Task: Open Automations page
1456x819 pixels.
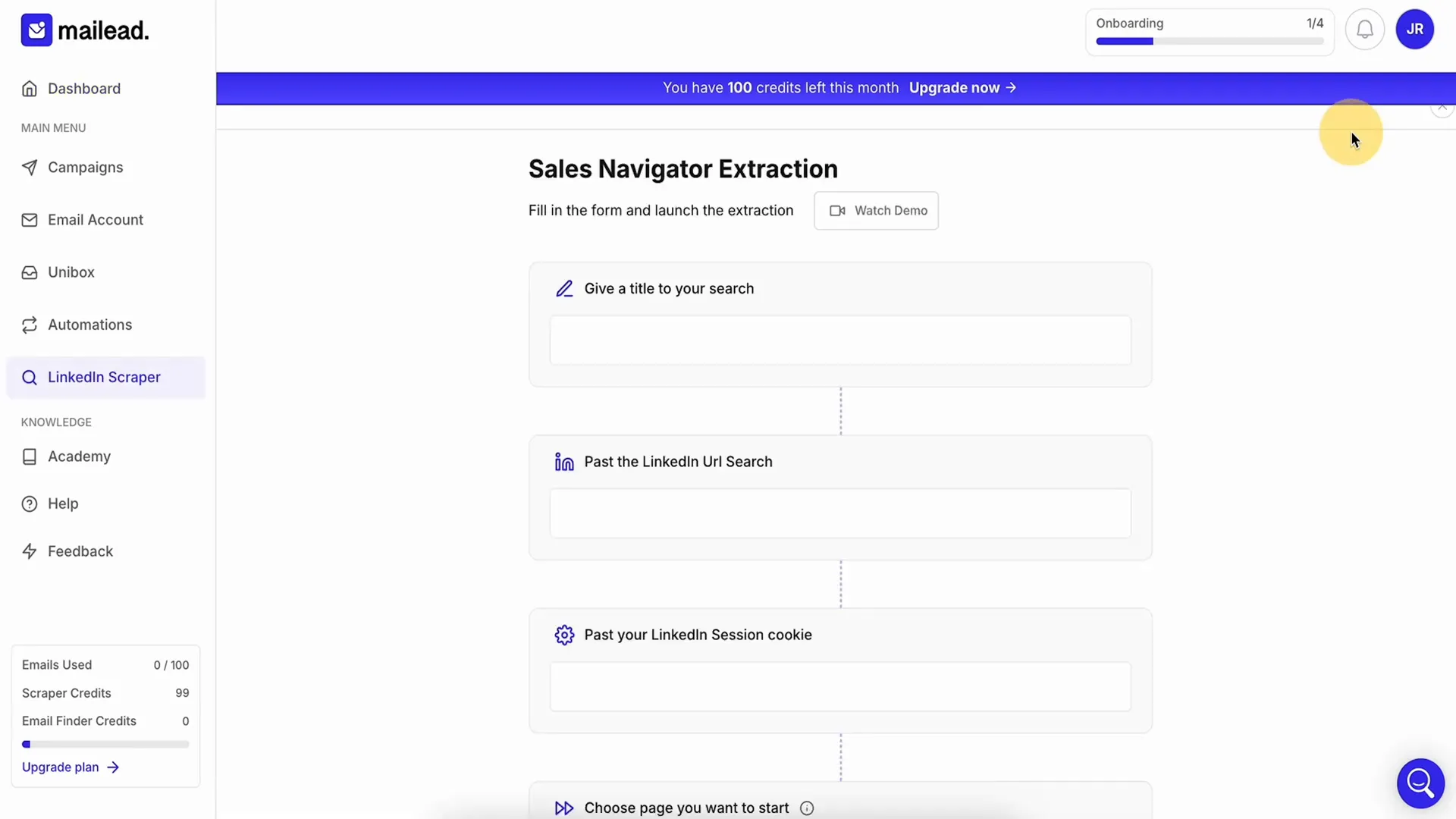Action: click(x=90, y=325)
